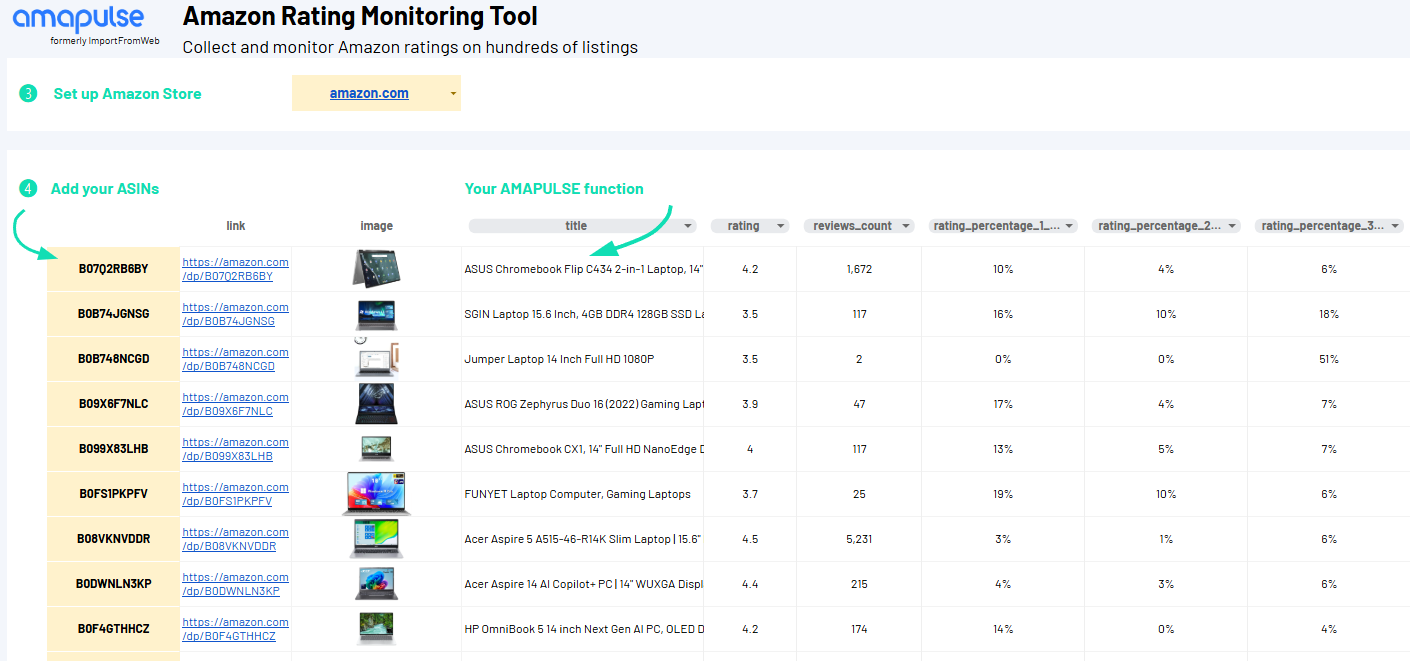Click the Add your ASINs heading
The height and width of the screenshot is (661, 1410).
click(x=105, y=188)
